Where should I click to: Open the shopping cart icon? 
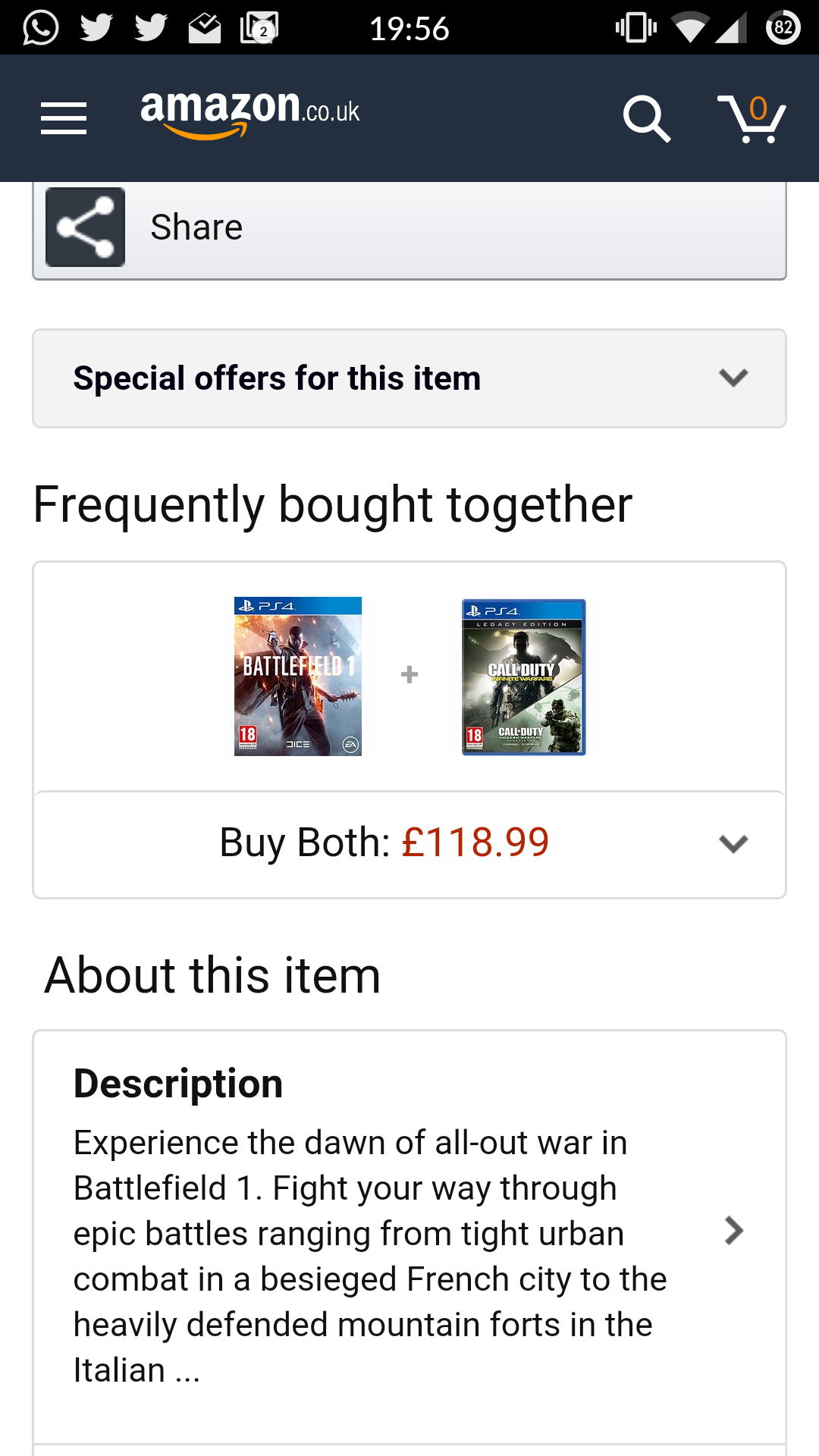[x=752, y=118]
